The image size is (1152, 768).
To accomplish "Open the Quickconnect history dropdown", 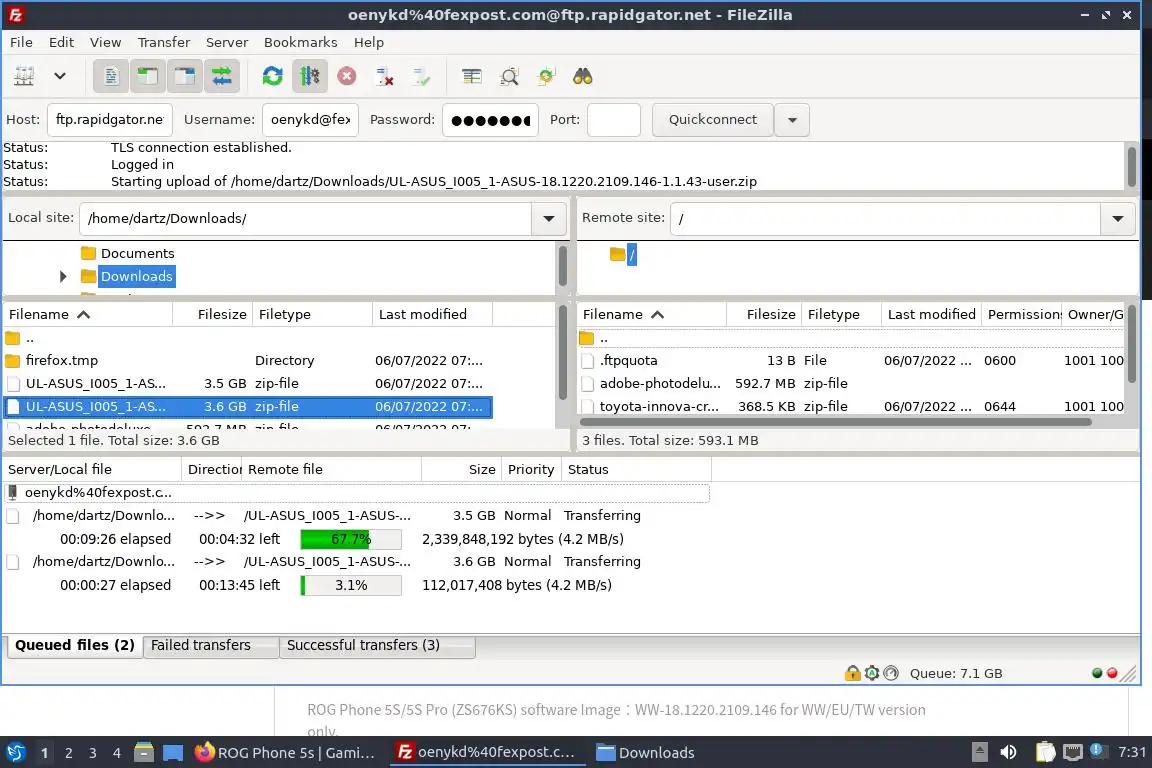I will [792, 120].
